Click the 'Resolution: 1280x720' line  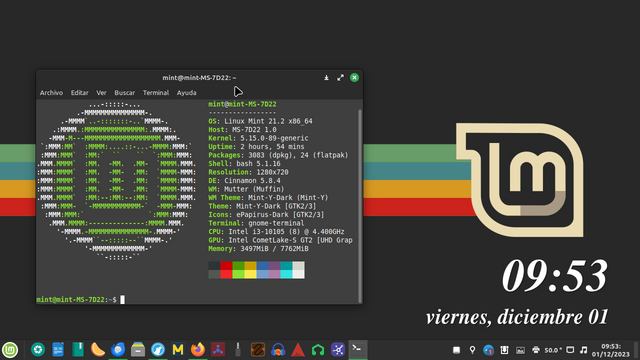249,172
